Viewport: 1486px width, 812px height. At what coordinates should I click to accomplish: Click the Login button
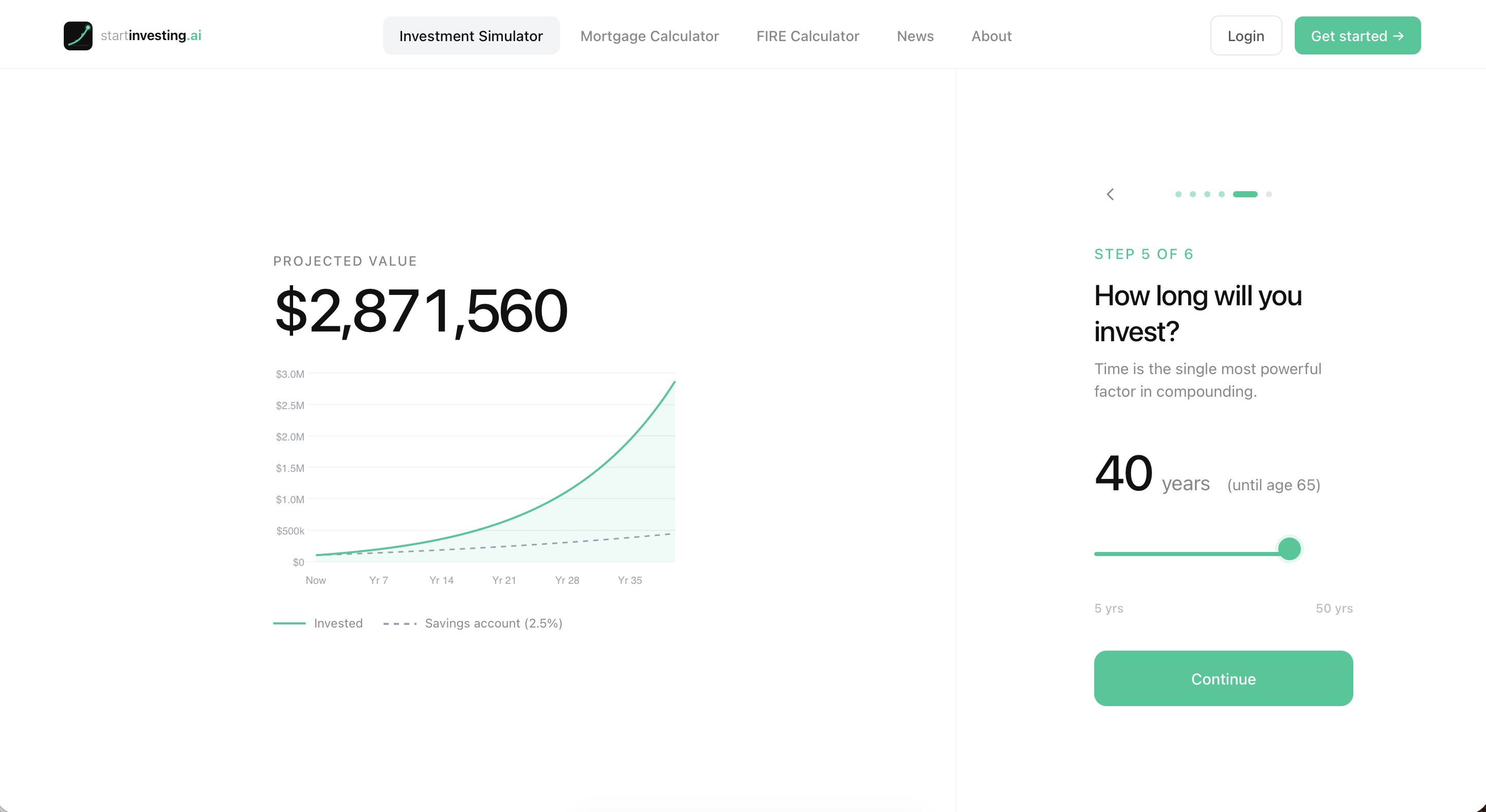pyautogui.click(x=1245, y=36)
